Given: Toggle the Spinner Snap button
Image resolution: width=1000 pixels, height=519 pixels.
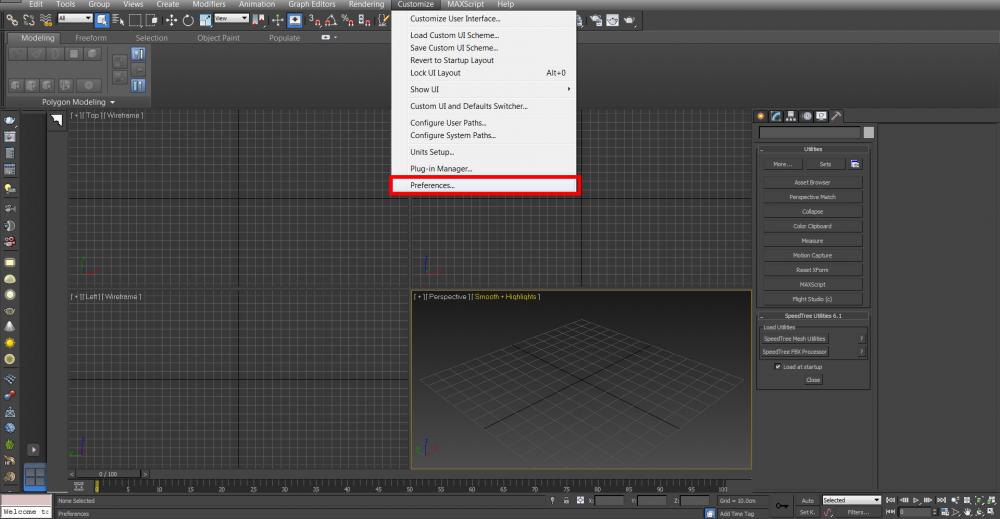Looking at the screenshot, I should click(x=364, y=20).
